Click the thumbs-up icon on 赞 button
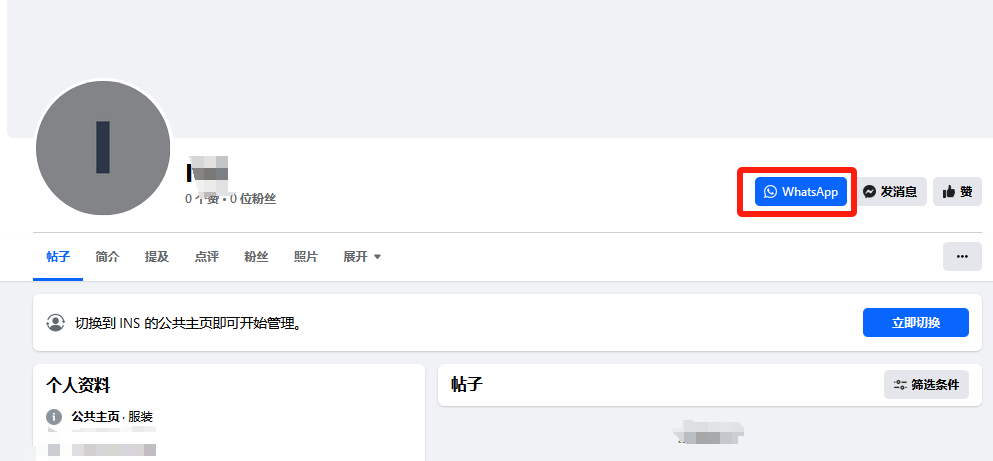Screen dimensions: 993x461 coord(949,191)
